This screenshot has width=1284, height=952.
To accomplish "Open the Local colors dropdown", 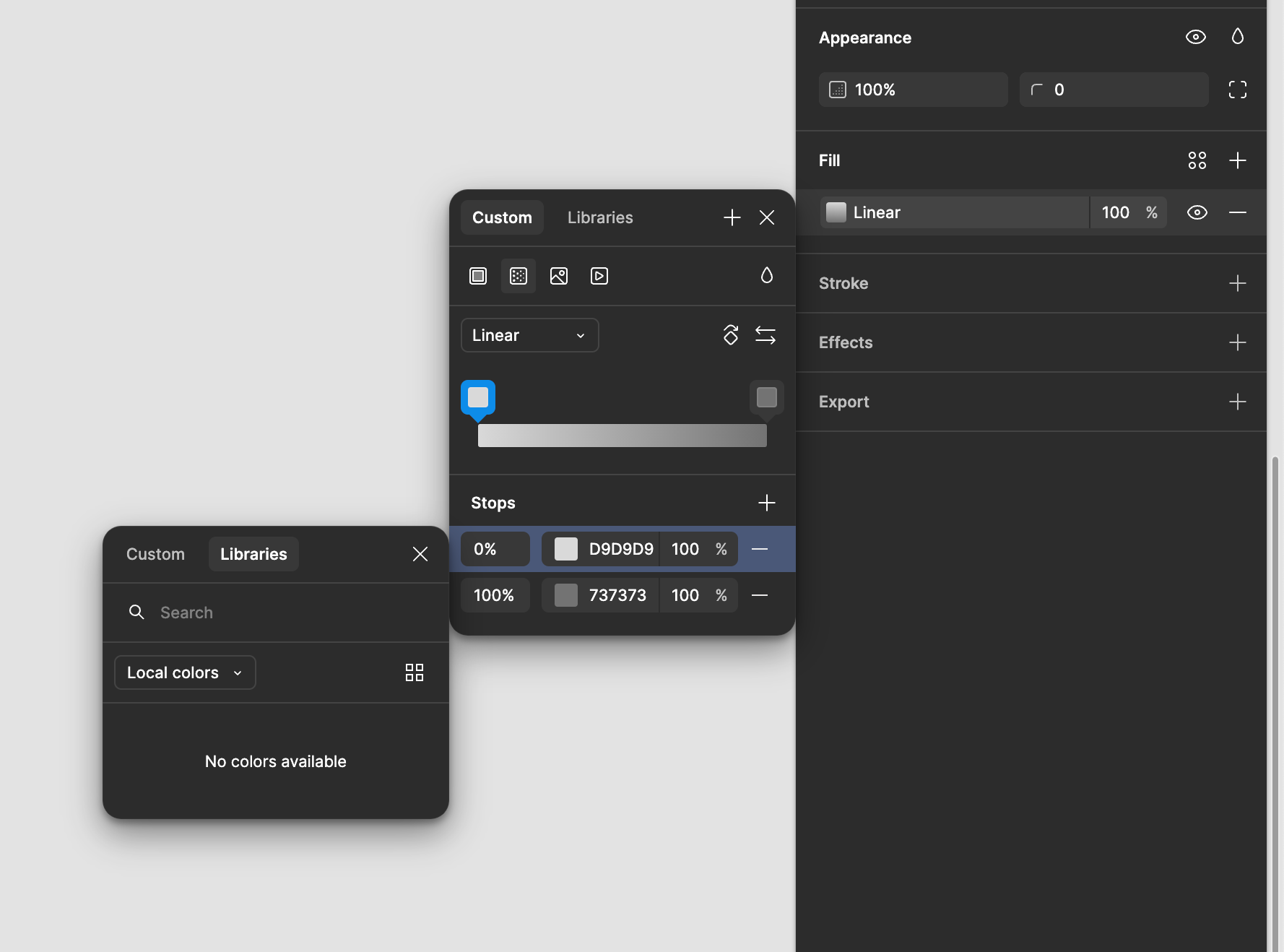I will point(185,672).
